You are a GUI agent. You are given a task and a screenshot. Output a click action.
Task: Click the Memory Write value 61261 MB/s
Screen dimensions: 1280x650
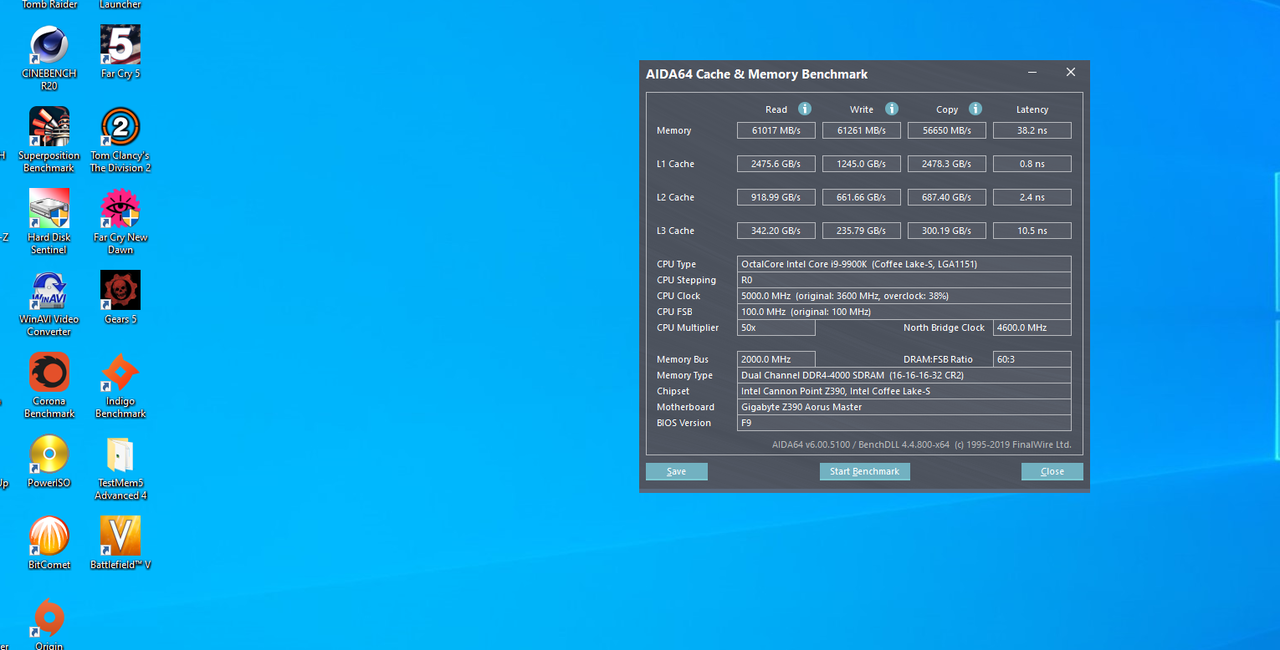click(861, 130)
